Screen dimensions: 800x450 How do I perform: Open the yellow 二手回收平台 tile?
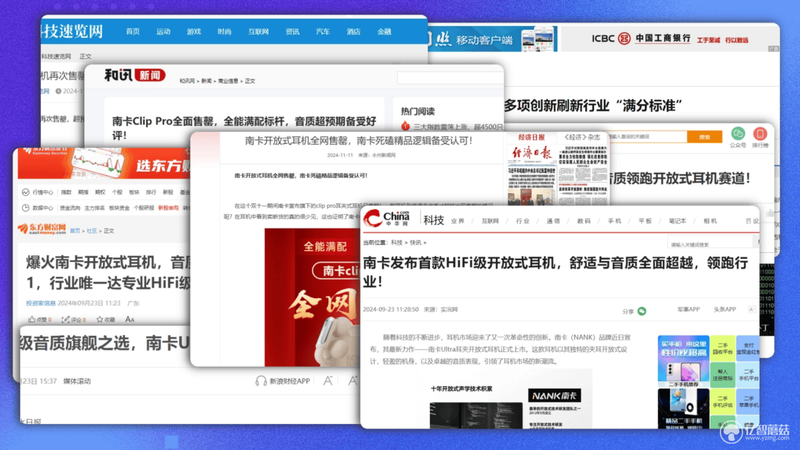pyautogui.click(x=722, y=349)
